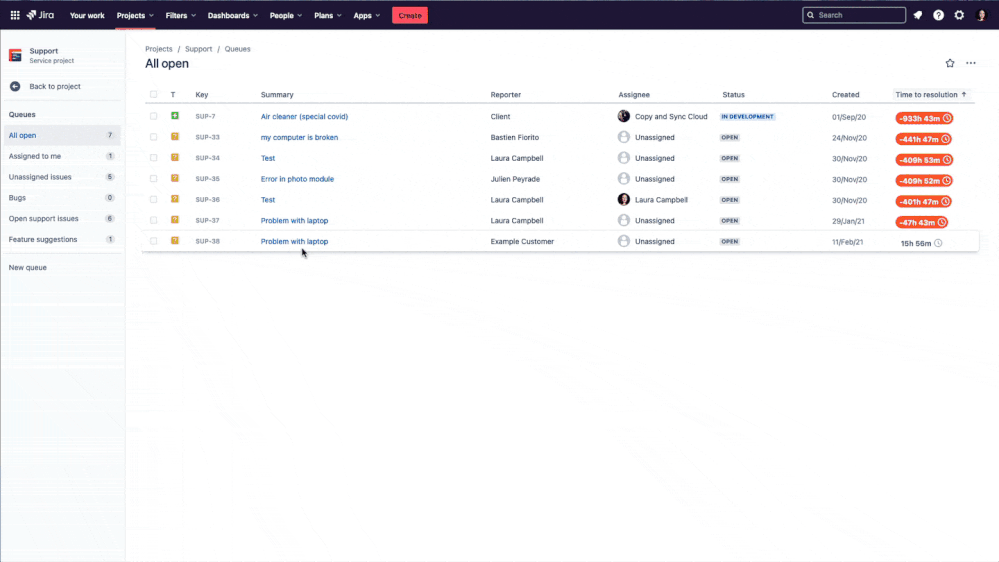Open the SUP-37 issue key link
The height and width of the screenshot is (562, 999).
point(207,220)
